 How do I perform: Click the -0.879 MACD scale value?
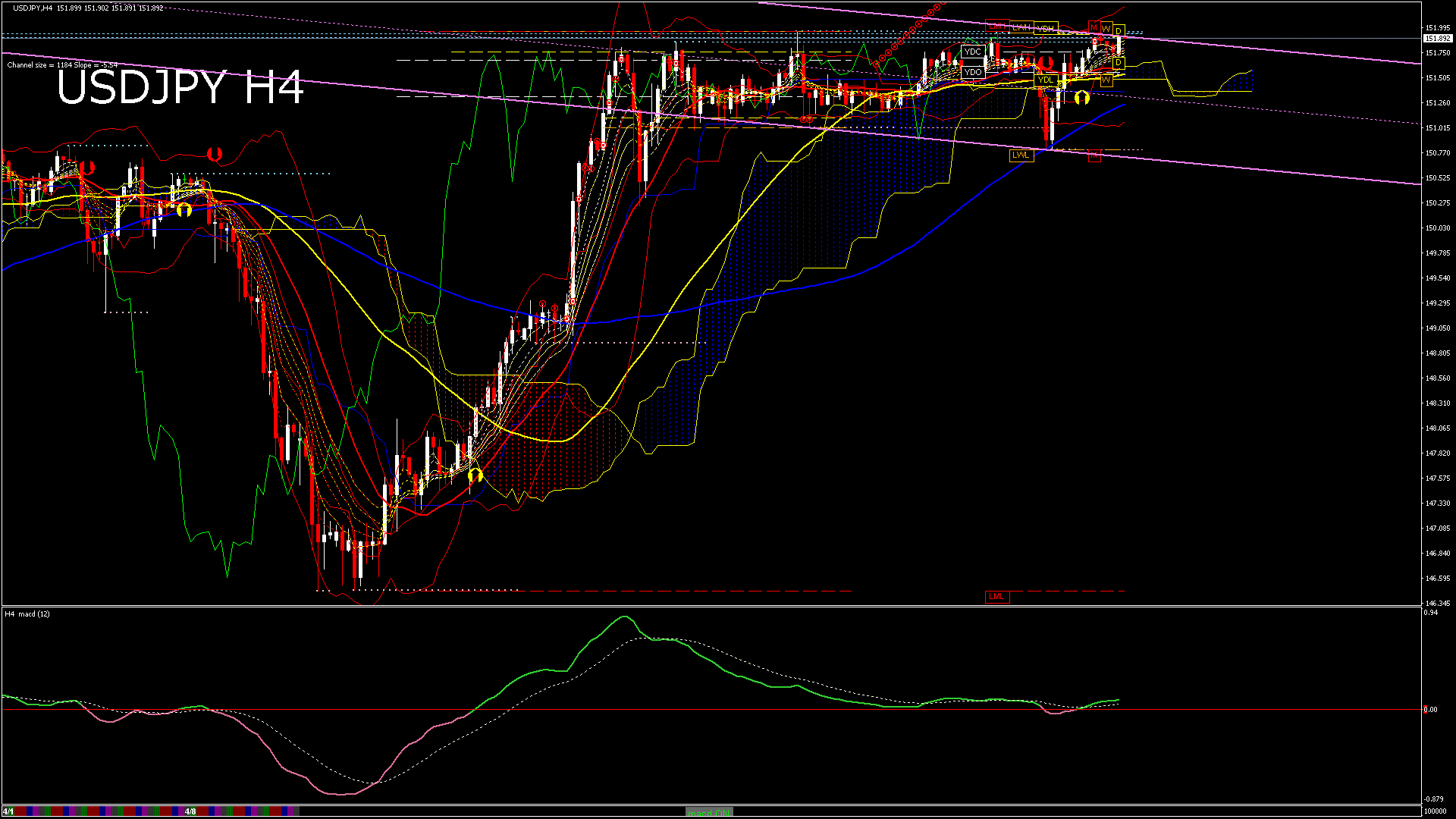1434,799
